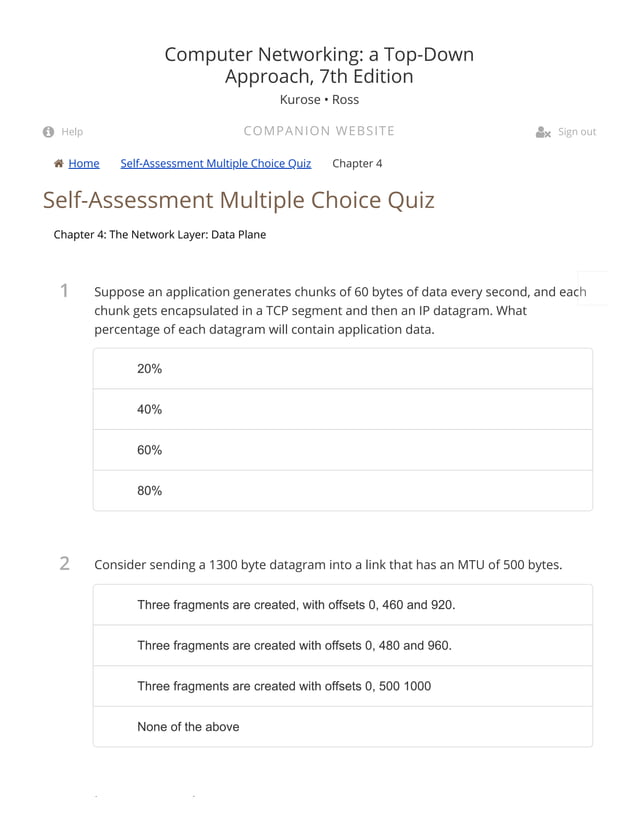
Task: Click the Help info icon
Action: pos(48,132)
